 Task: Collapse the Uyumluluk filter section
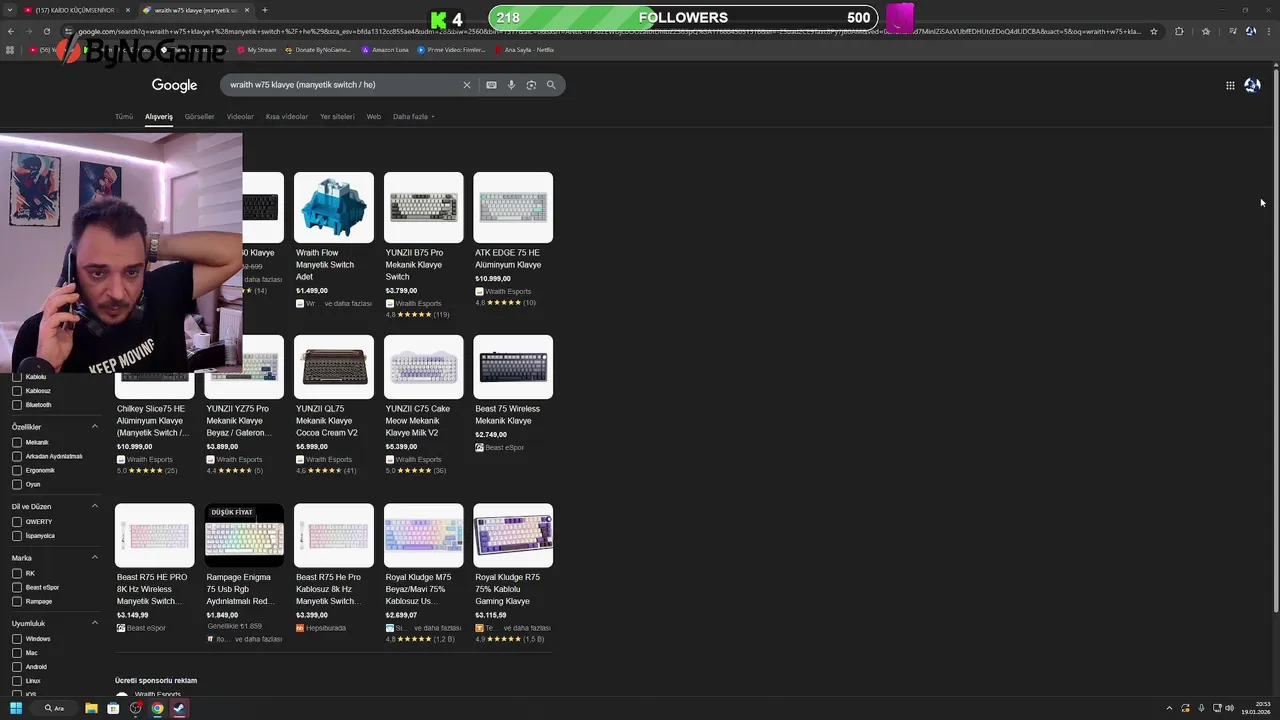(x=95, y=623)
